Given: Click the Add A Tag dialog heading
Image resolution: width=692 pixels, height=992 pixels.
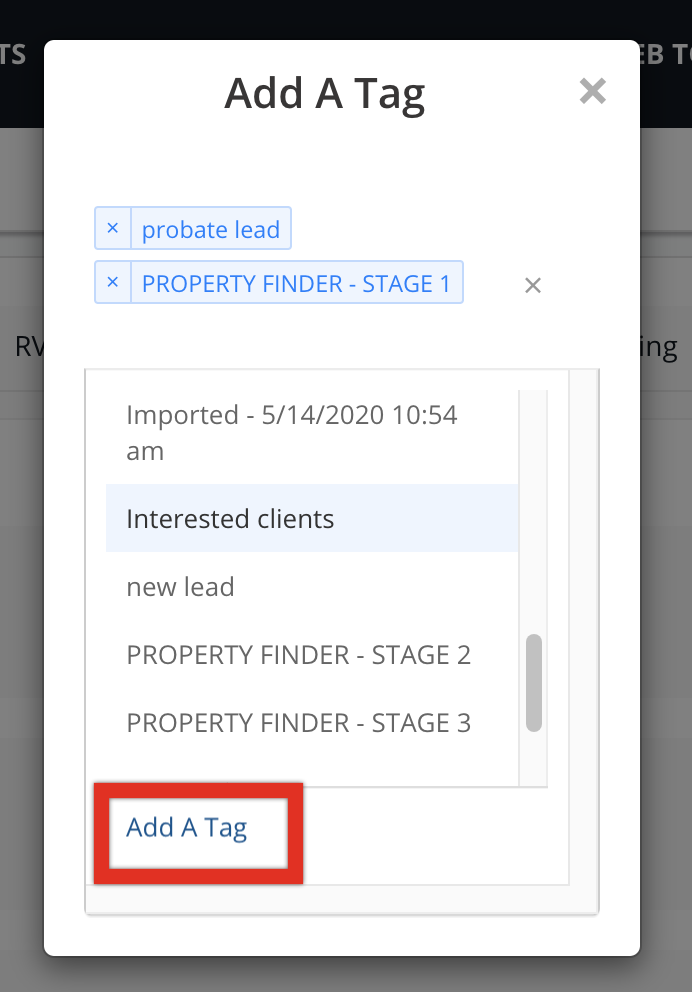Looking at the screenshot, I should [325, 94].
